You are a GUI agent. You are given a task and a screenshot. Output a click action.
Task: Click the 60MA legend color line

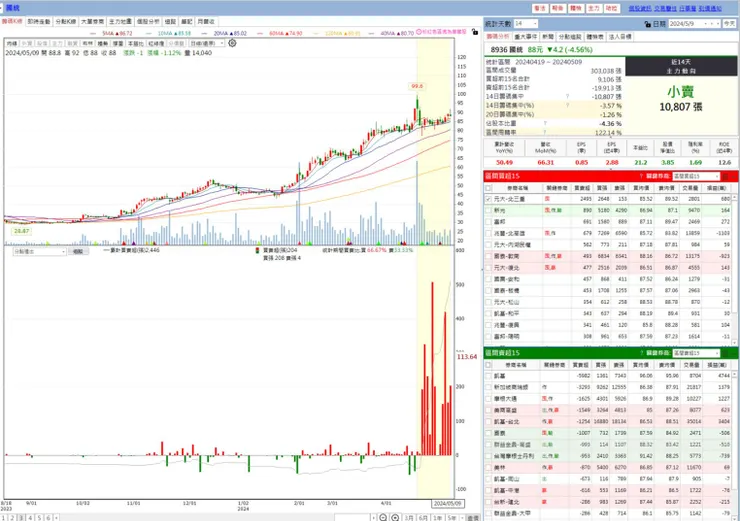[260, 34]
